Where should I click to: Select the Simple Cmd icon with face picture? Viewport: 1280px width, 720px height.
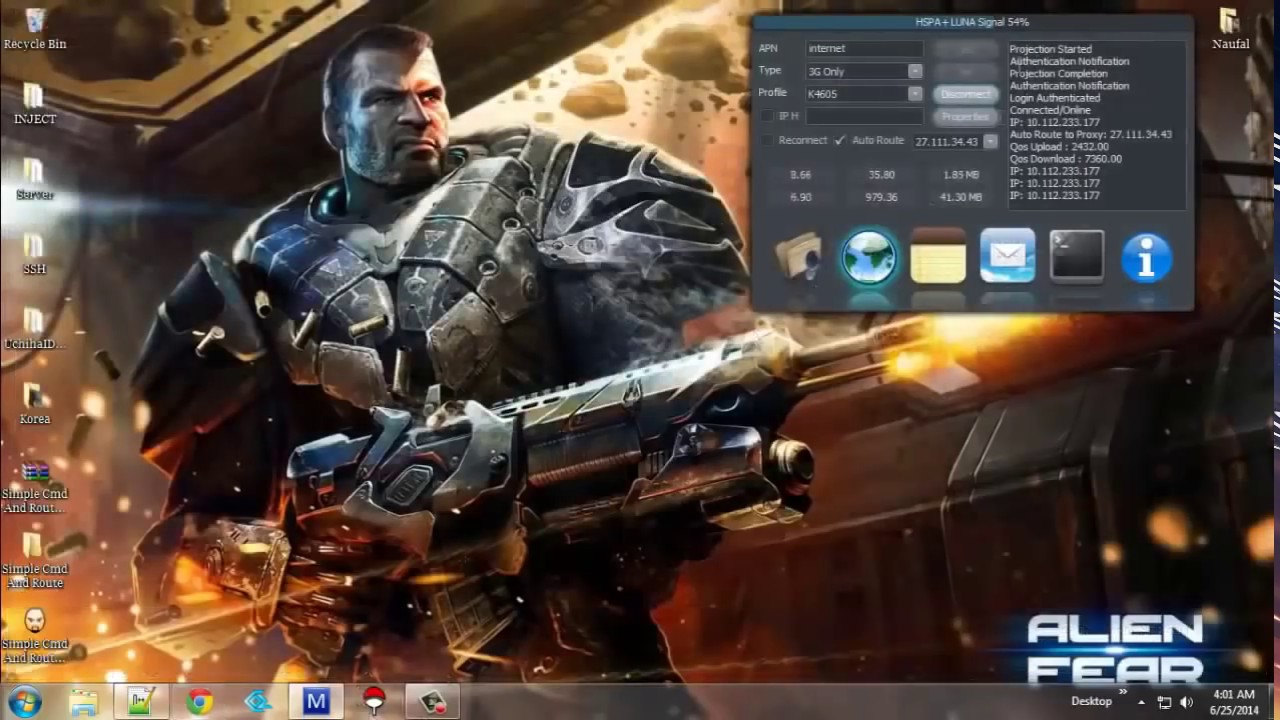coord(35,635)
